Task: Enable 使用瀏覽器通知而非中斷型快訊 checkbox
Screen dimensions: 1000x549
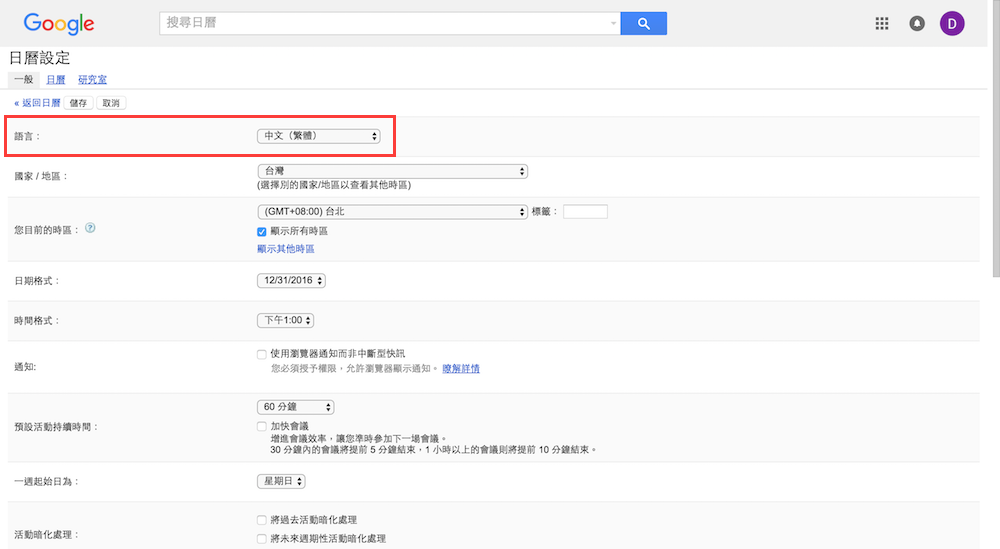Action: [x=262, y=354]
